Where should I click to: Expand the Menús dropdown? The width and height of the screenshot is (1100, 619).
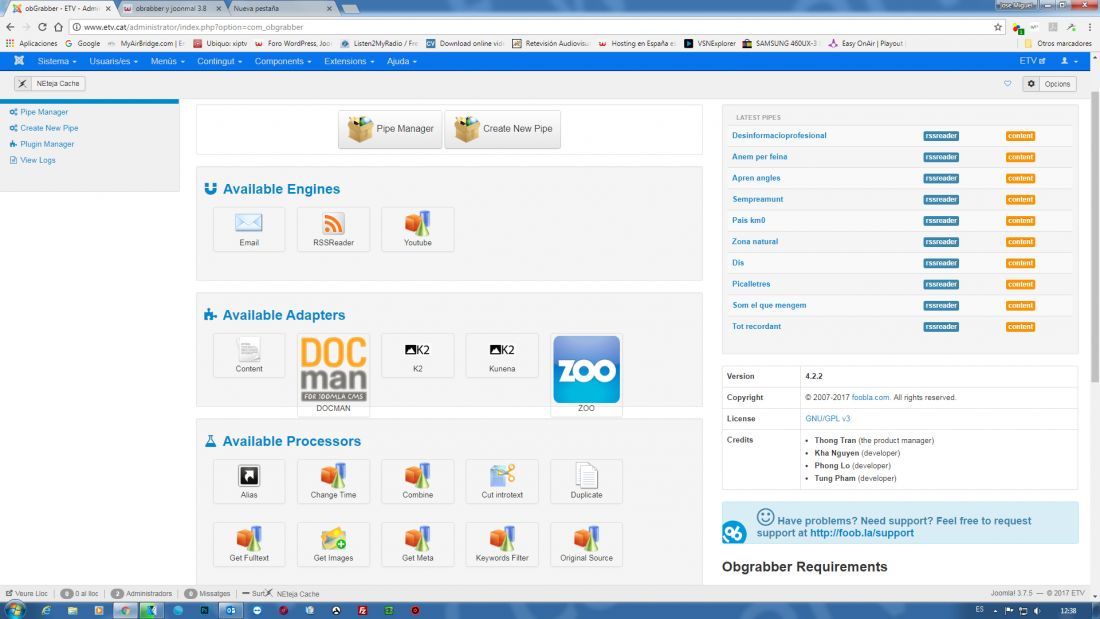168,61
